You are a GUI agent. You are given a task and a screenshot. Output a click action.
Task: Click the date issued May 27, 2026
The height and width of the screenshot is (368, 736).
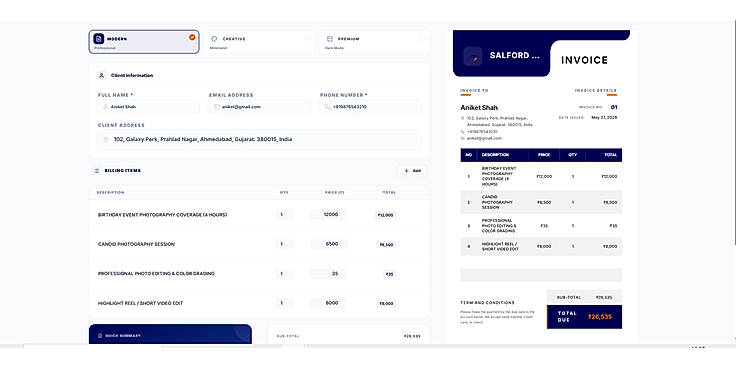[604, 117]
